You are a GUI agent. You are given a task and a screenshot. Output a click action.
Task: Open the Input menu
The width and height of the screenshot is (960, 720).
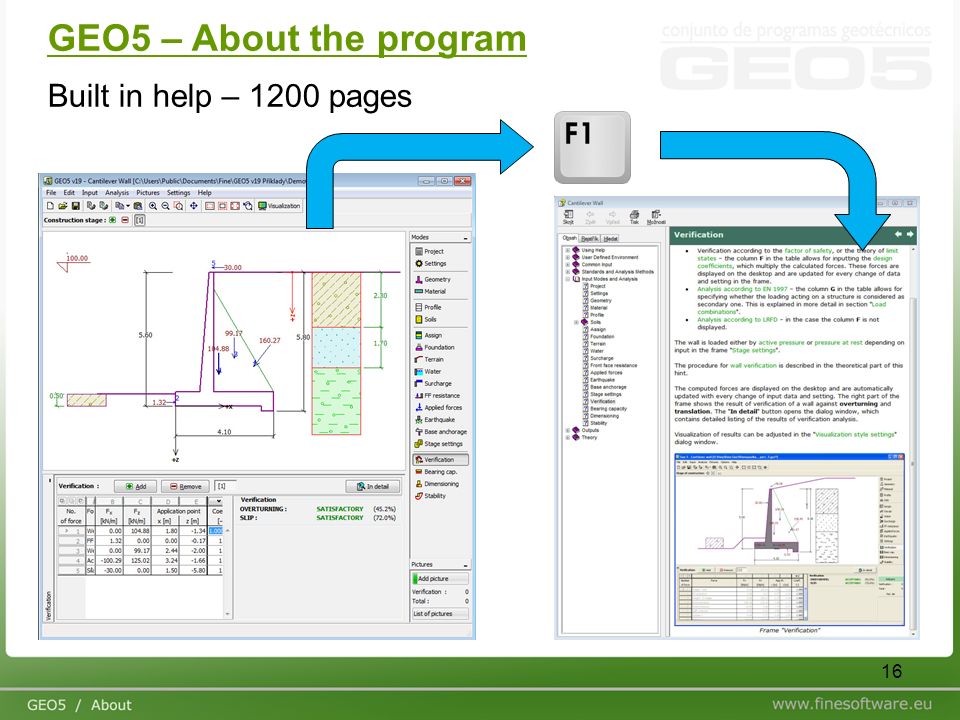coord(90,193)
